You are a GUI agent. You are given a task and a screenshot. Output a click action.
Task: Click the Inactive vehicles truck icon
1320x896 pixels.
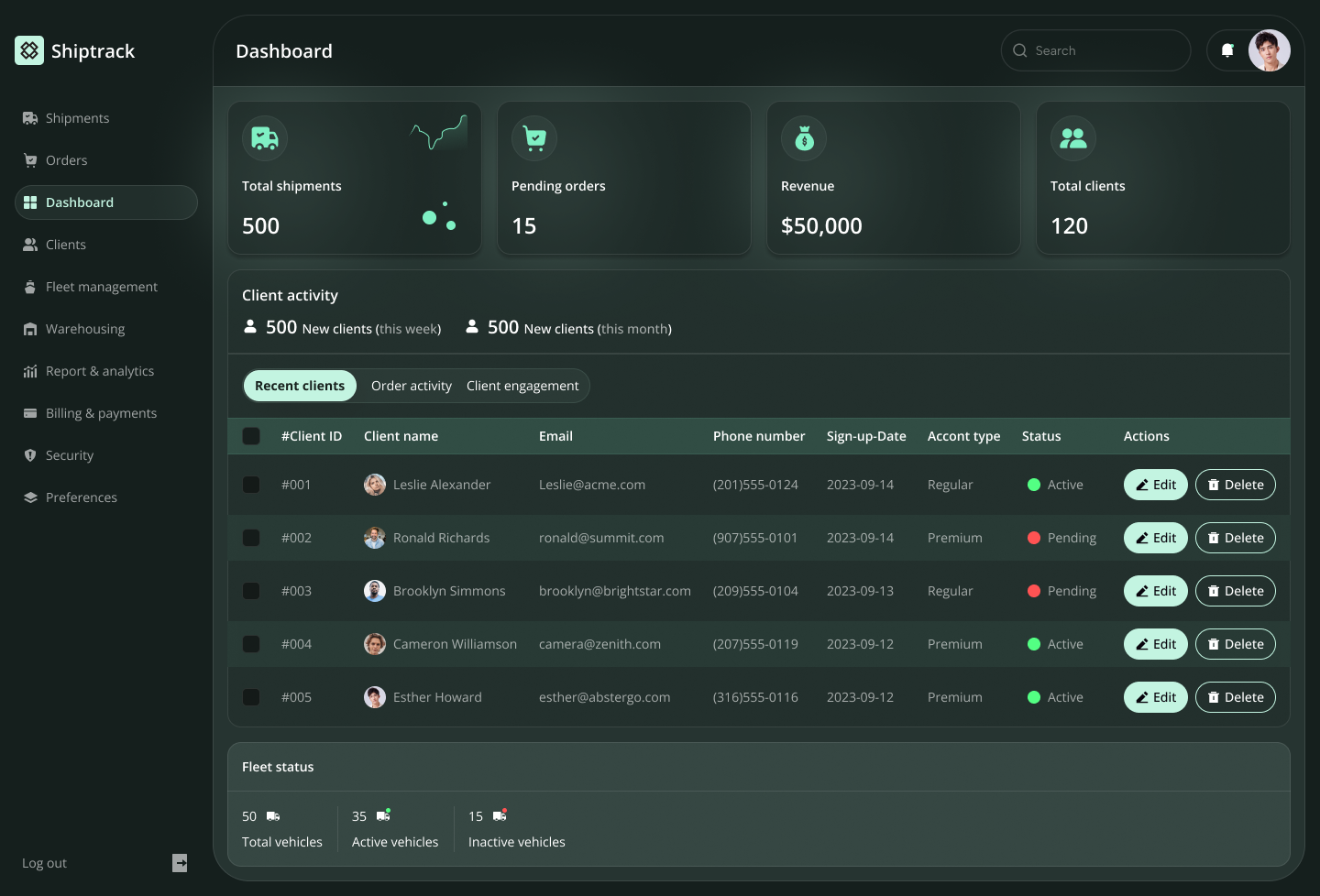point(500,815)
